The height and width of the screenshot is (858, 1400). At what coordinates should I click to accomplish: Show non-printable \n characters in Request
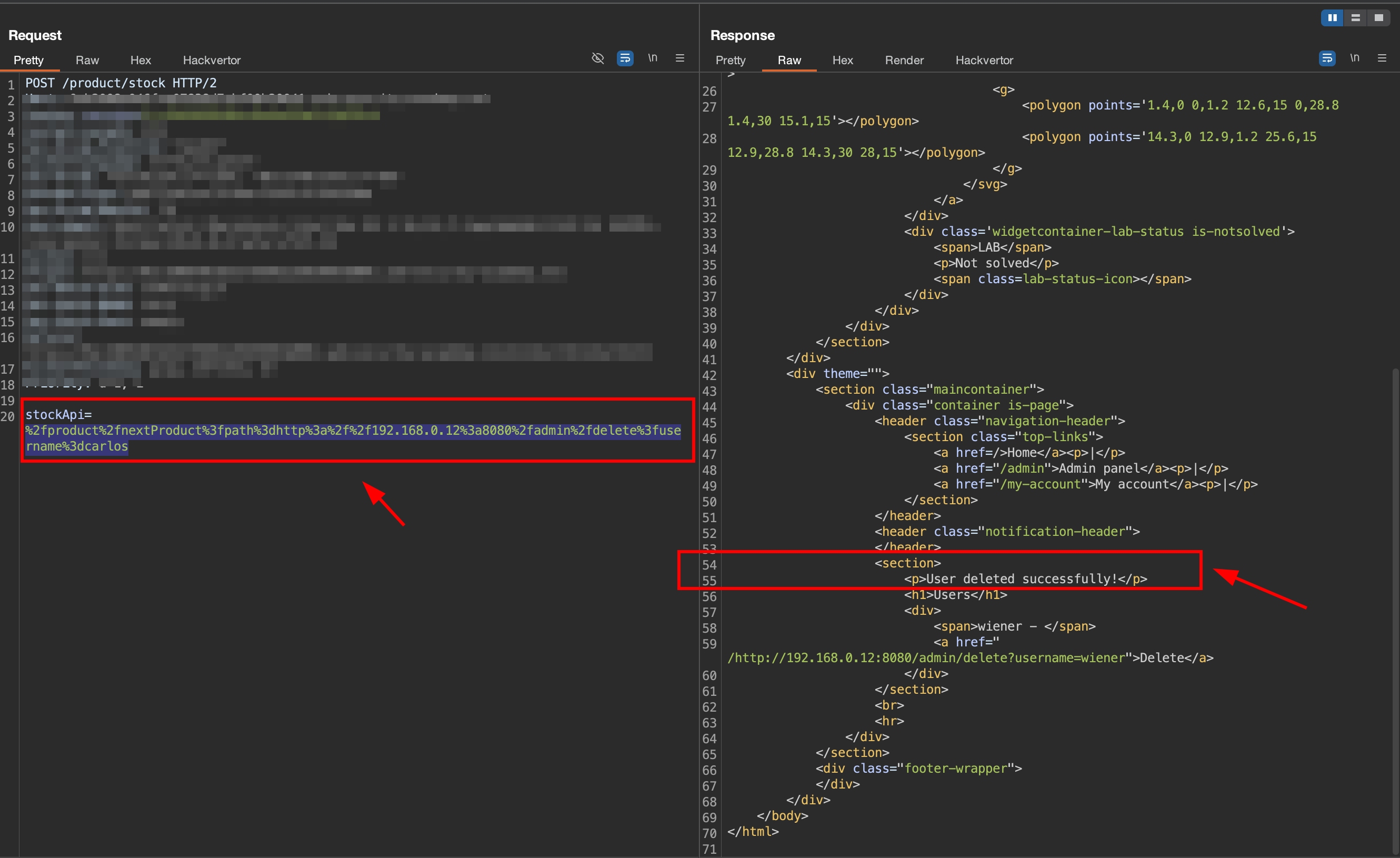[x=652, y=58]
